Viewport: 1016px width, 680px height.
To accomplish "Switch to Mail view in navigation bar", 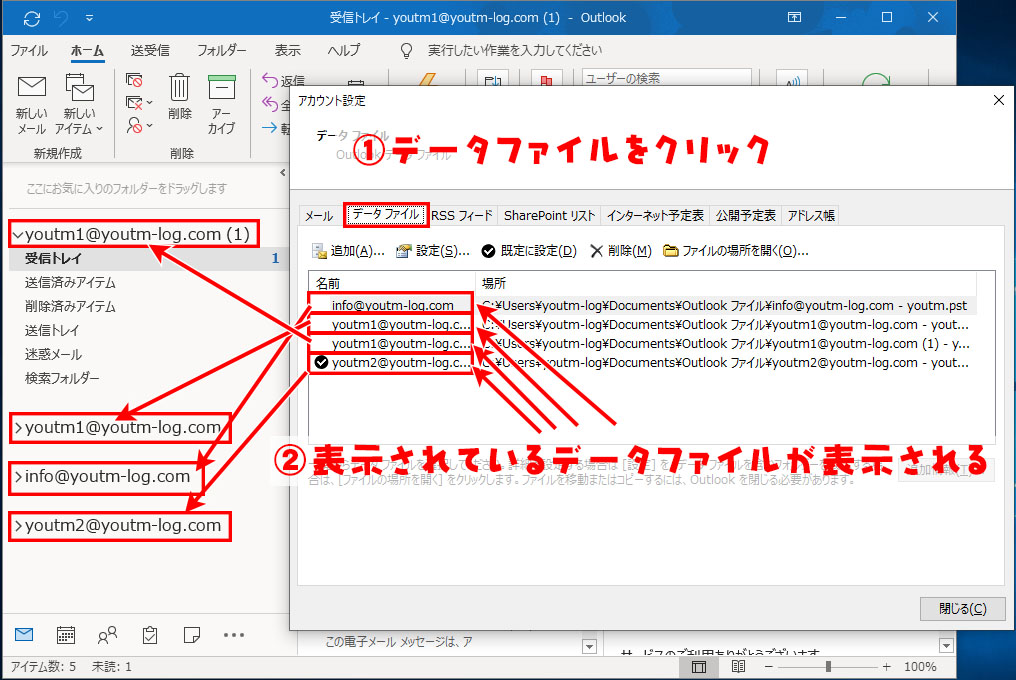I will tap(24, 635).
